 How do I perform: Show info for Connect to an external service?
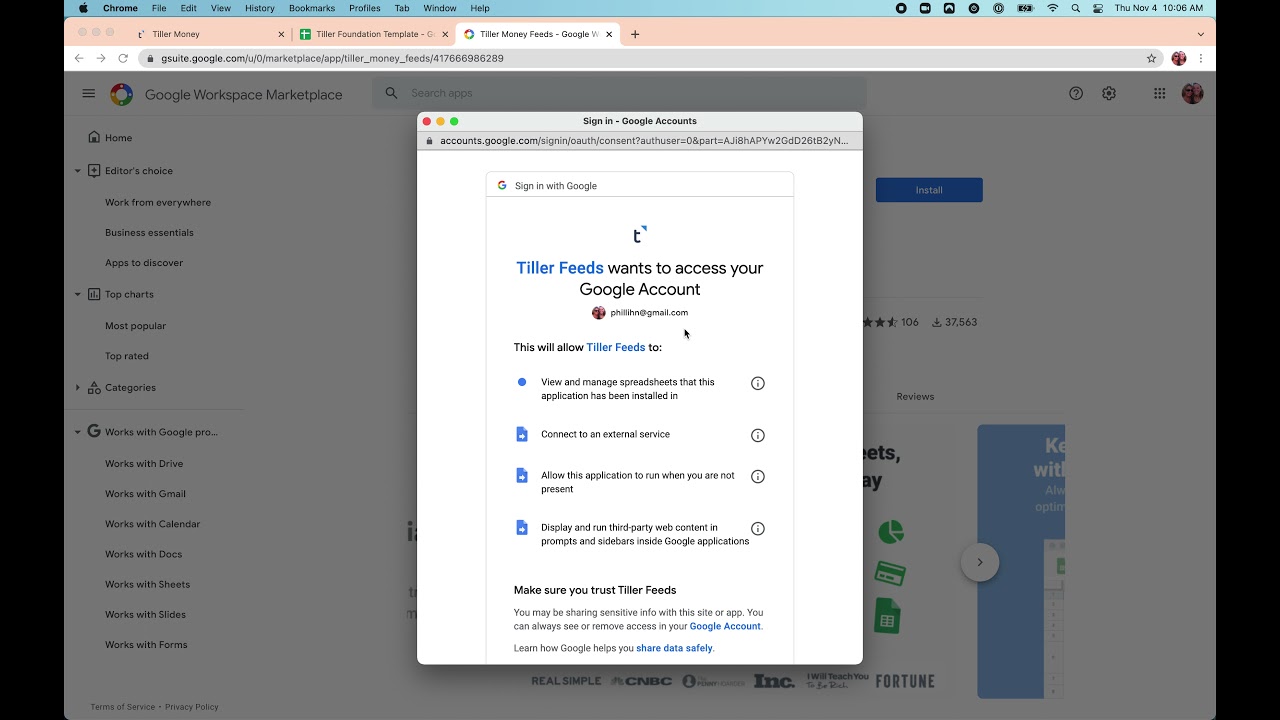(758, 435)
